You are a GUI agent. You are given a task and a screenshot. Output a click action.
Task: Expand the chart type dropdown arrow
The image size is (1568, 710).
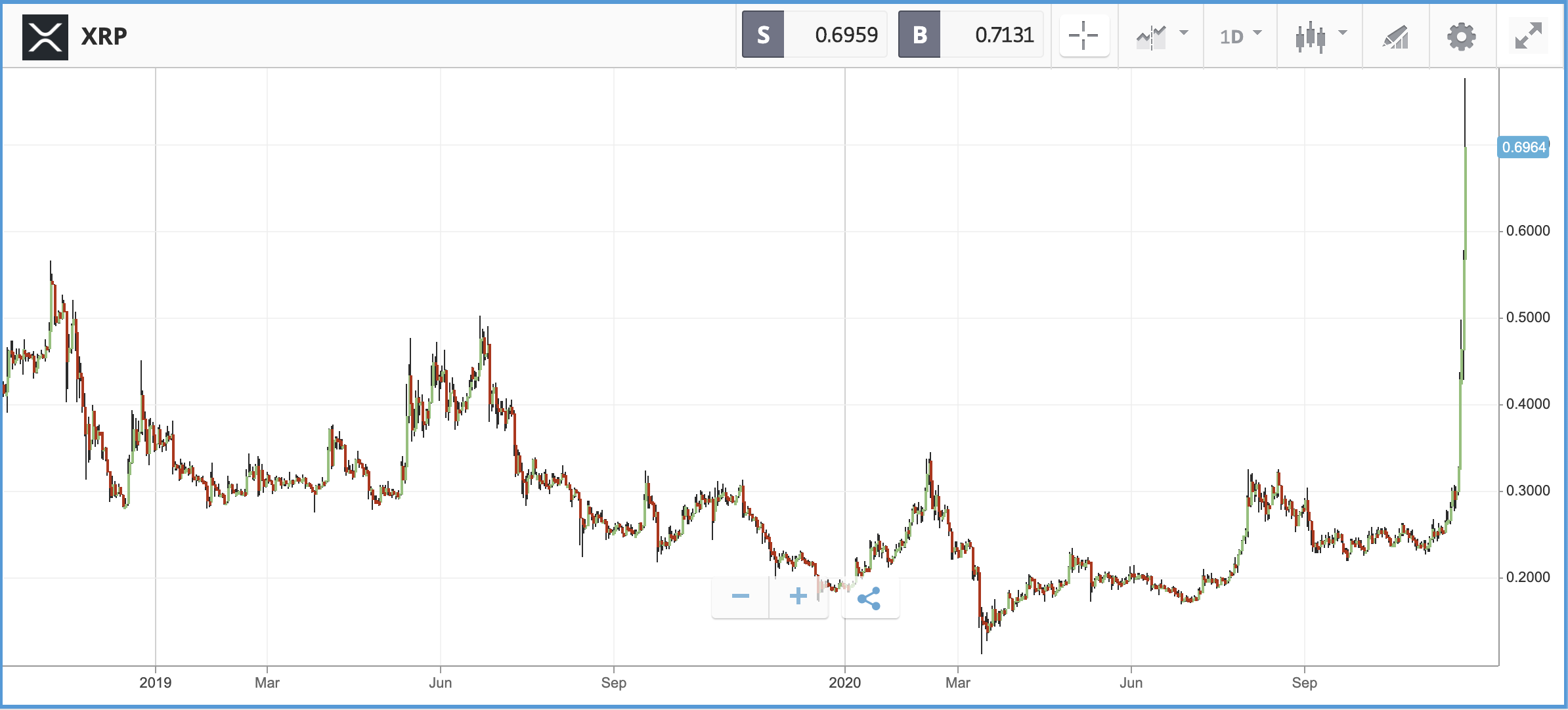pyautogui.click(x=1343, y=32)
